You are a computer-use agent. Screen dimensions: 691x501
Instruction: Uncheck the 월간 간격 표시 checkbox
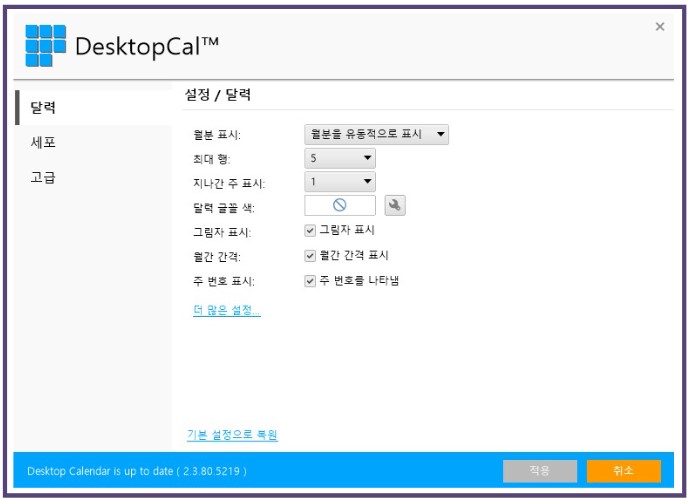pos(310,256)
